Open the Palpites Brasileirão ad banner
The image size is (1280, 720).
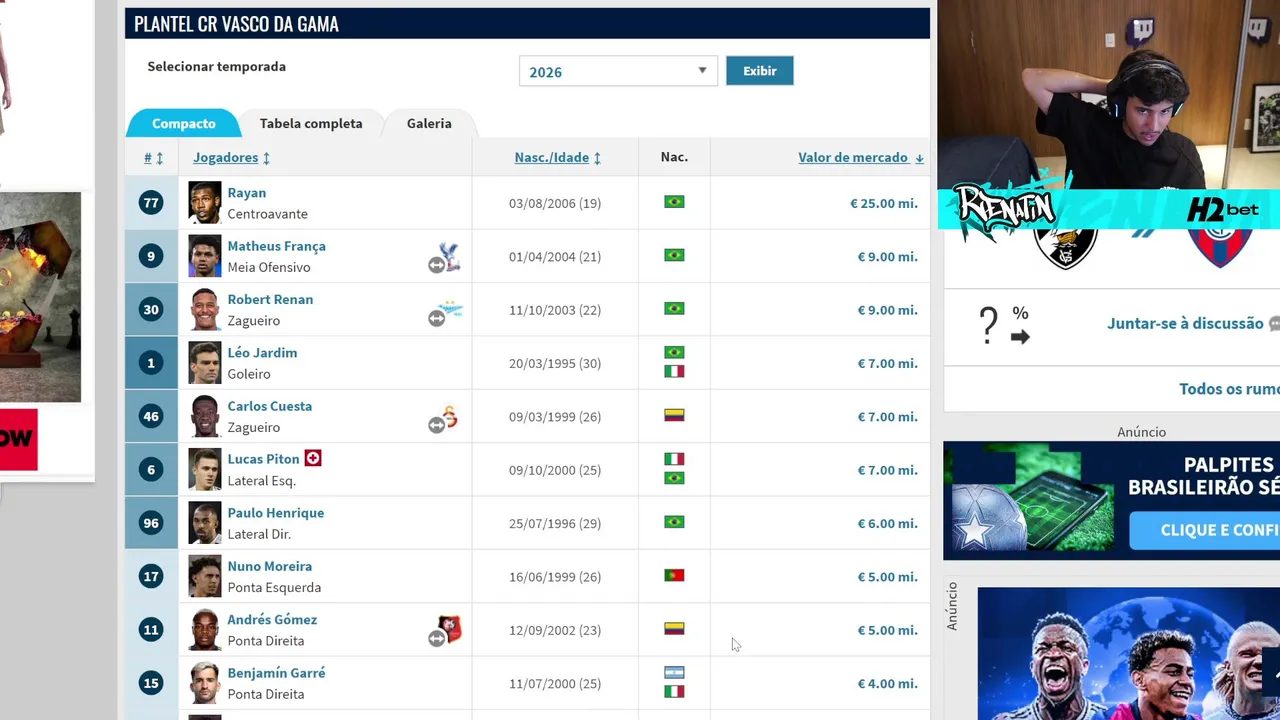[1111, 500]
